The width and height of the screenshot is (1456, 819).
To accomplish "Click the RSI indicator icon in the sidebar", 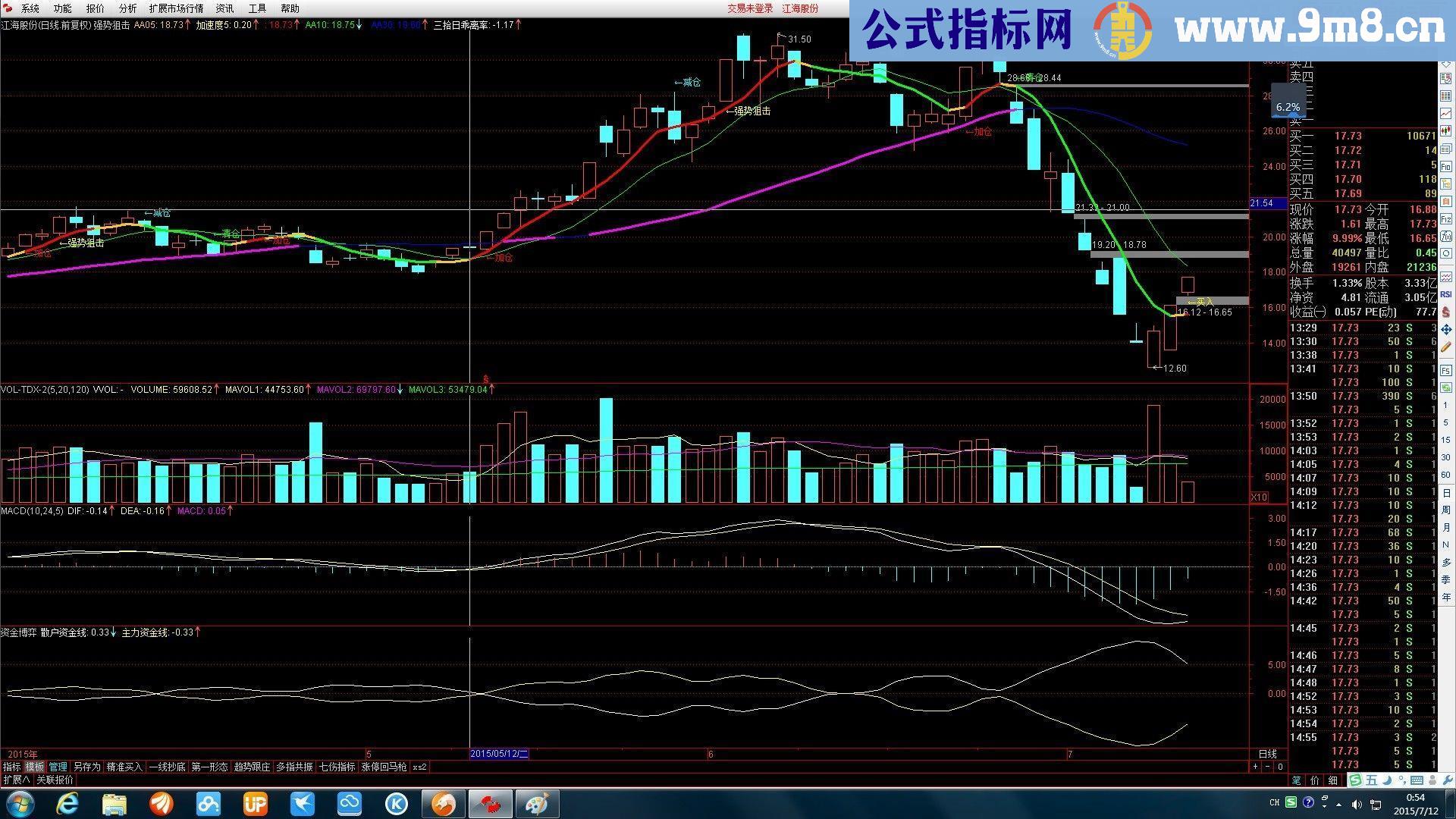I will coord(1446,294).
